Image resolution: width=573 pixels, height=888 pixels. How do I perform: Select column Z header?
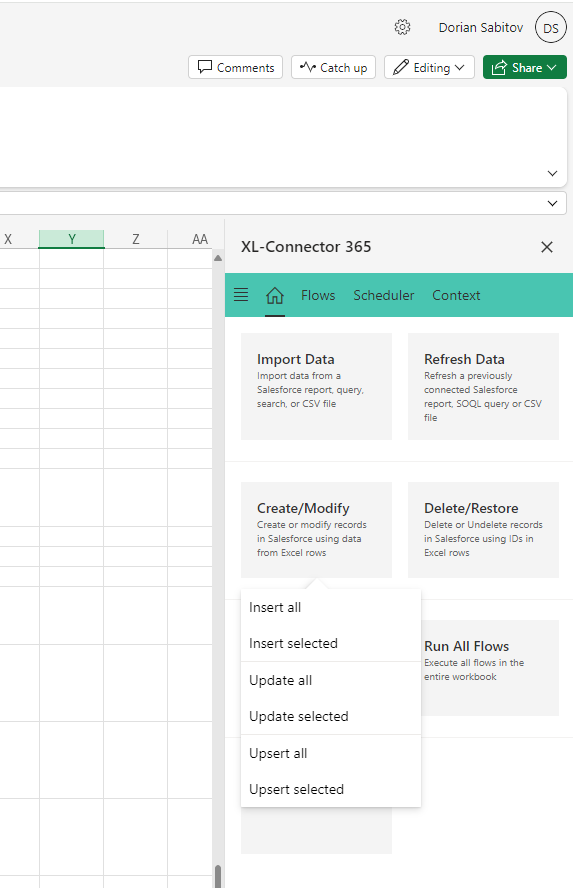point(136,240)
